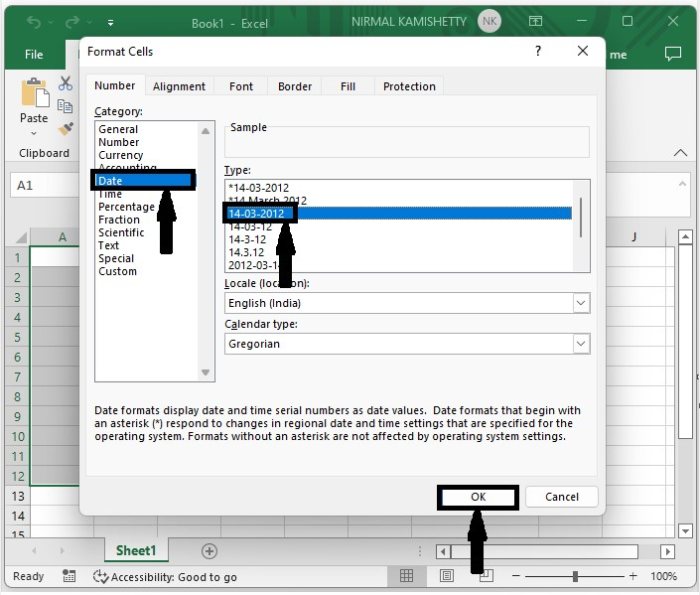
Task: Click the zoom slider handle
Action: (x=575, y=576)
